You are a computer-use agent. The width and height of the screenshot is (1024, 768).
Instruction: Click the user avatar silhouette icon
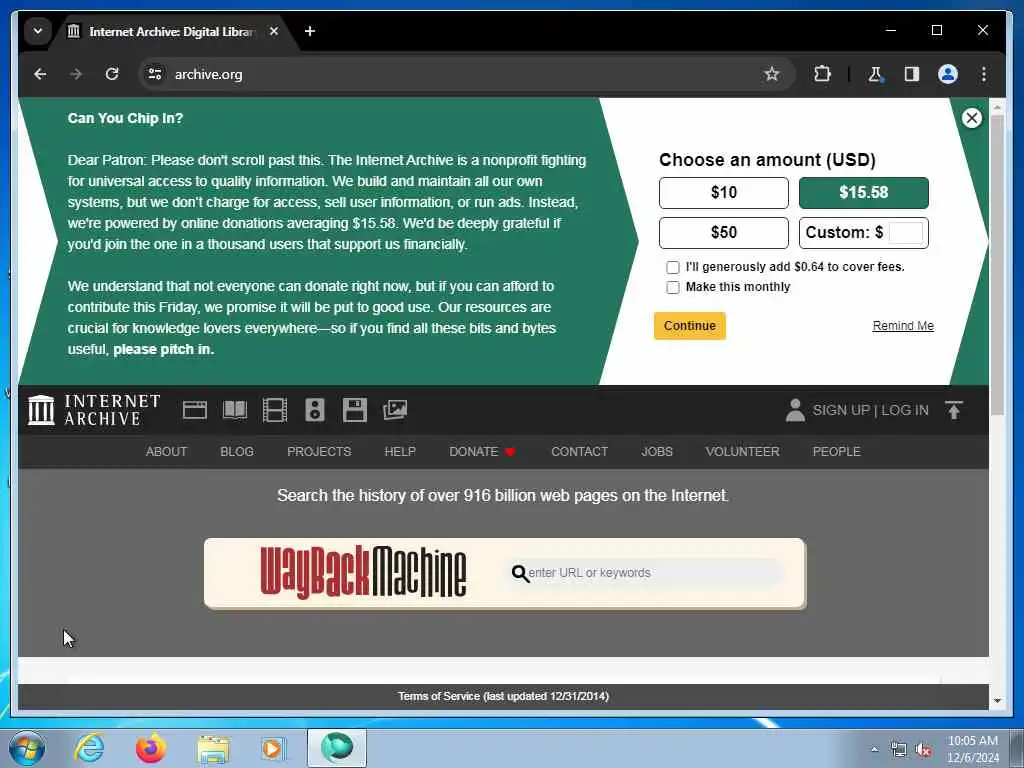795,410
